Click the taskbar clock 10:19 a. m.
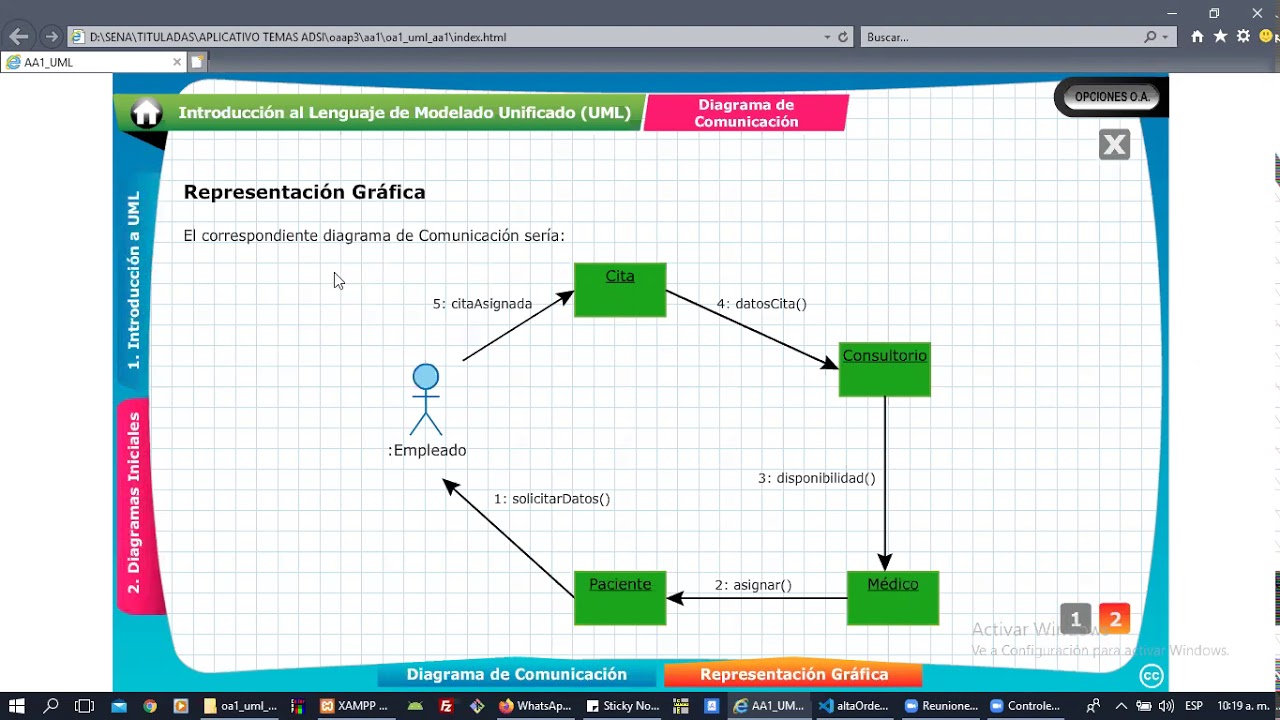Image resolution: width=1280 pixels, height=720 pixels. tap(1241, 706)
